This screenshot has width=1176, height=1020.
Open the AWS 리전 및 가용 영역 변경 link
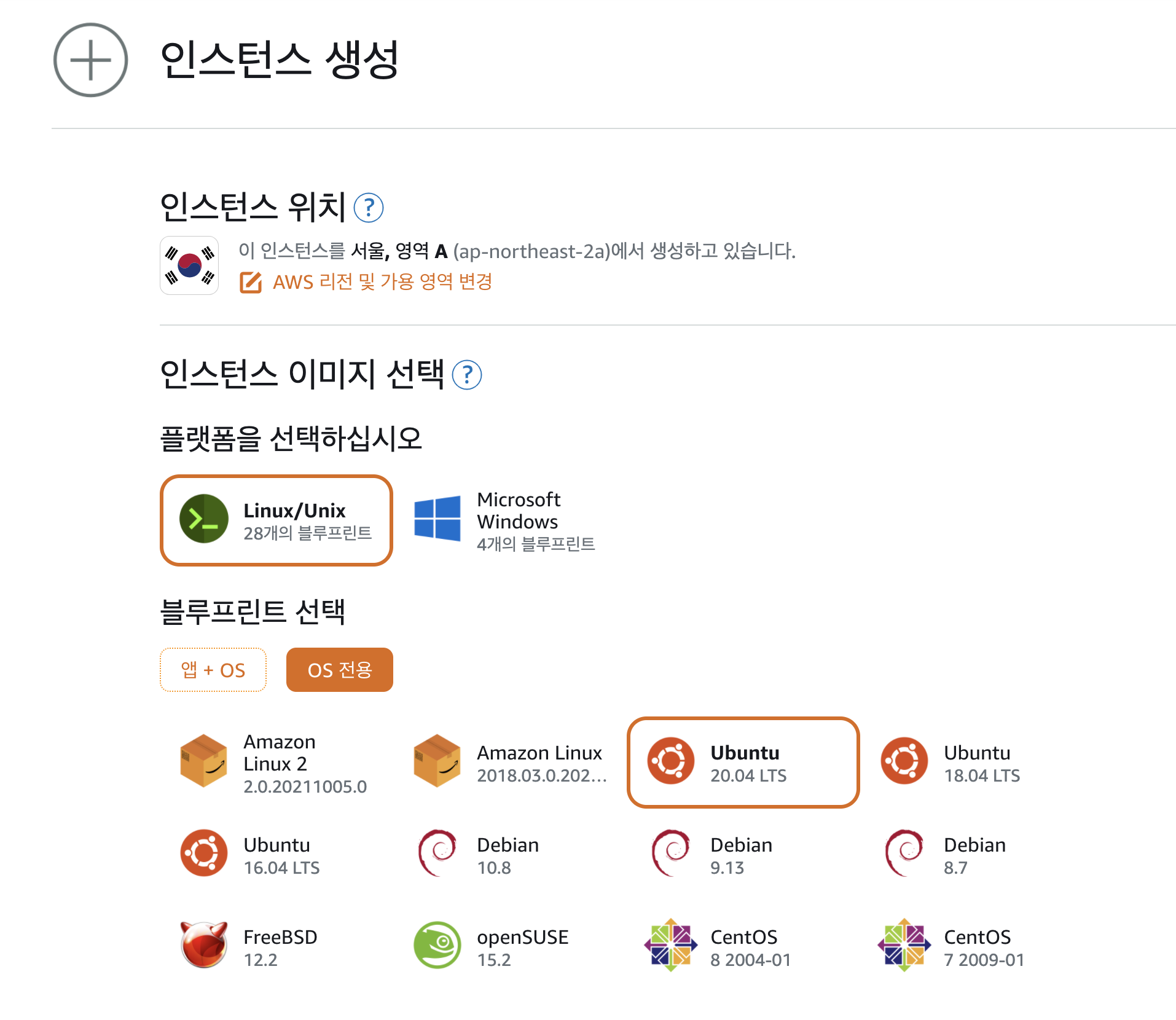coord(382,282)
